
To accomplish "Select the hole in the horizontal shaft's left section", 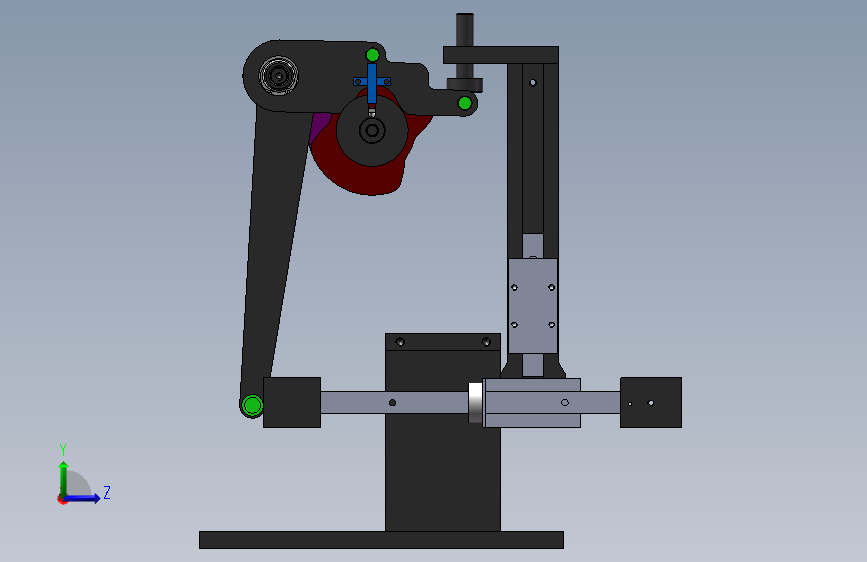I will pos(392,403).
